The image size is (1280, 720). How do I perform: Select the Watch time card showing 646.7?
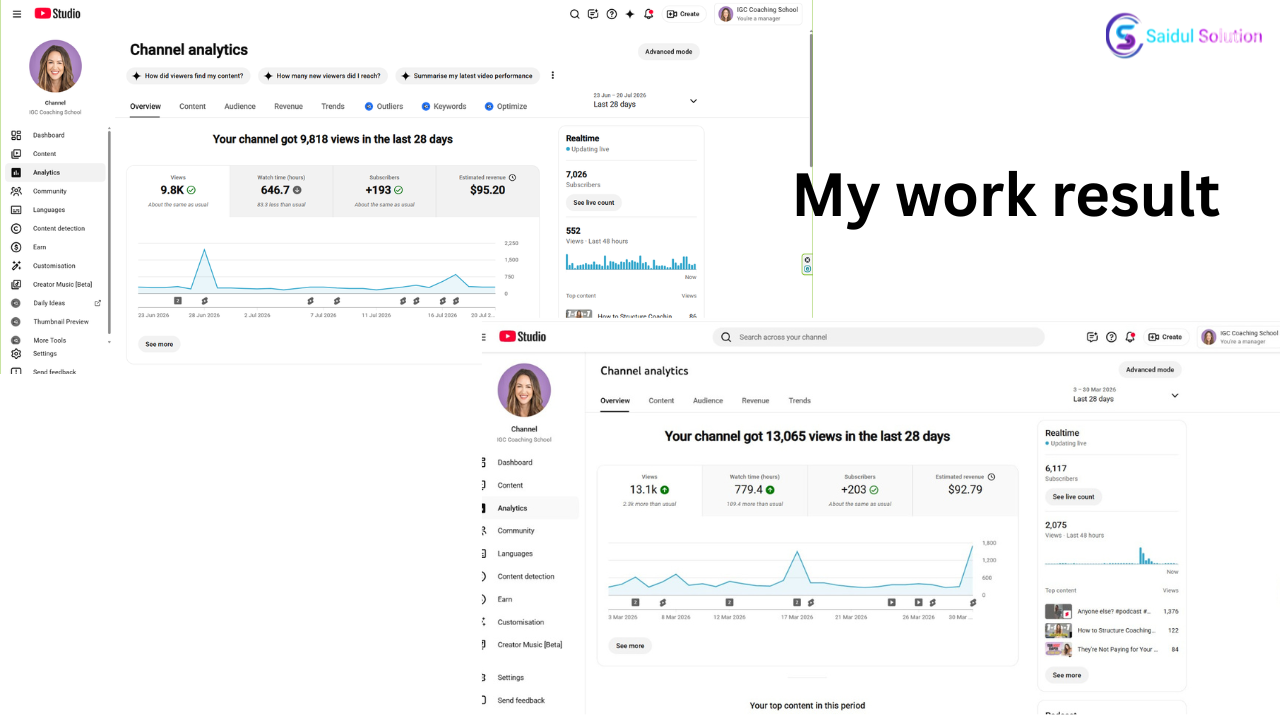[281, 191]
